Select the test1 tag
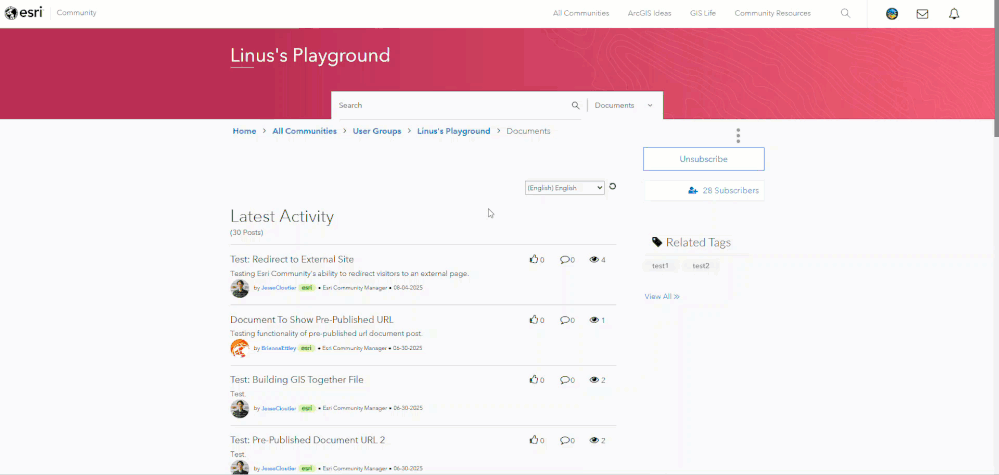This screenshot has height=475, width=999. (x=660, y=266)
